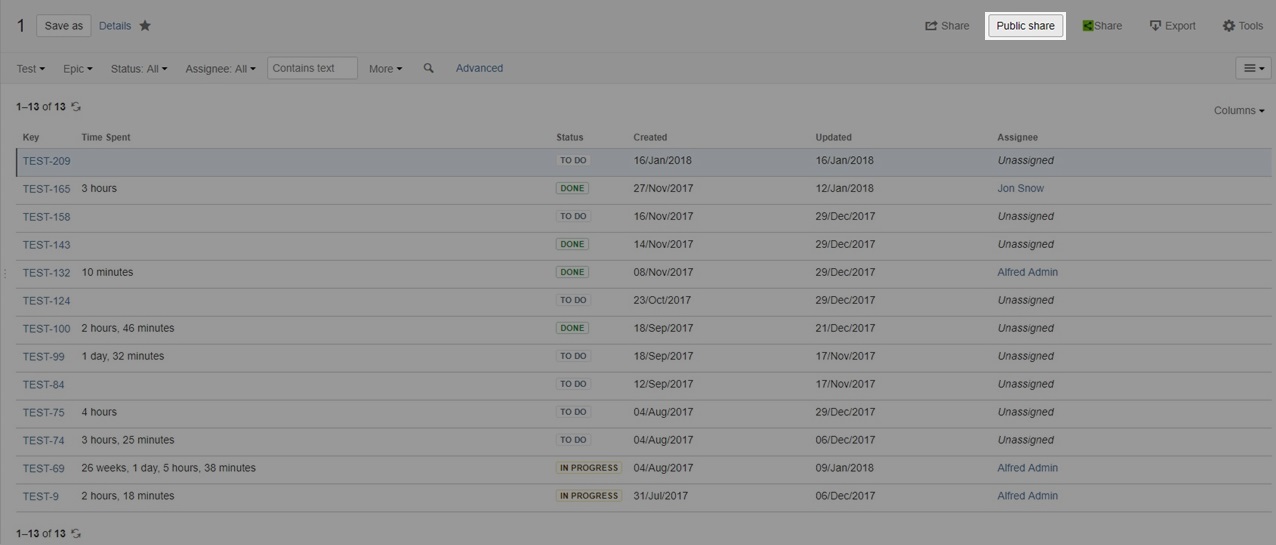Open the Export menu

[1172, 26]
